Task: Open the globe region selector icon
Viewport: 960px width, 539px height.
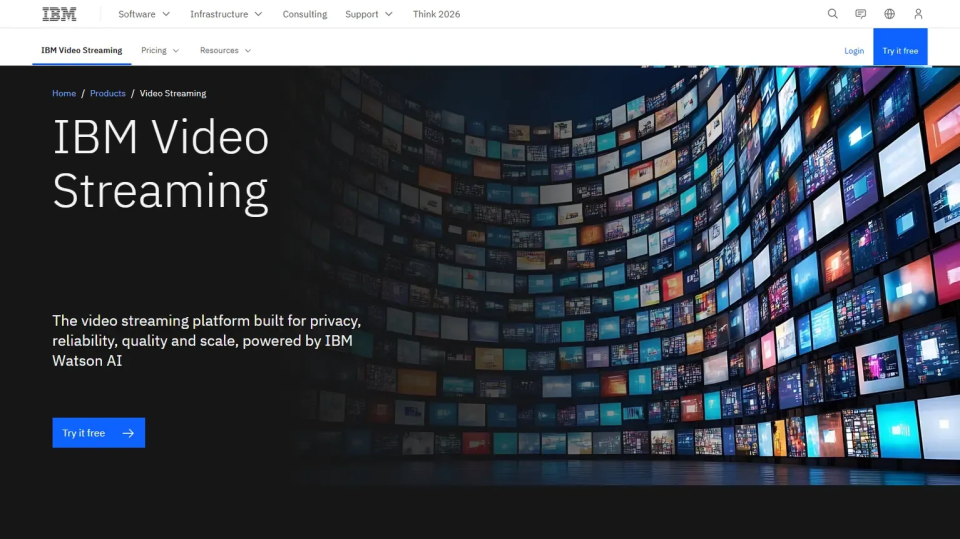Action: 889,13
